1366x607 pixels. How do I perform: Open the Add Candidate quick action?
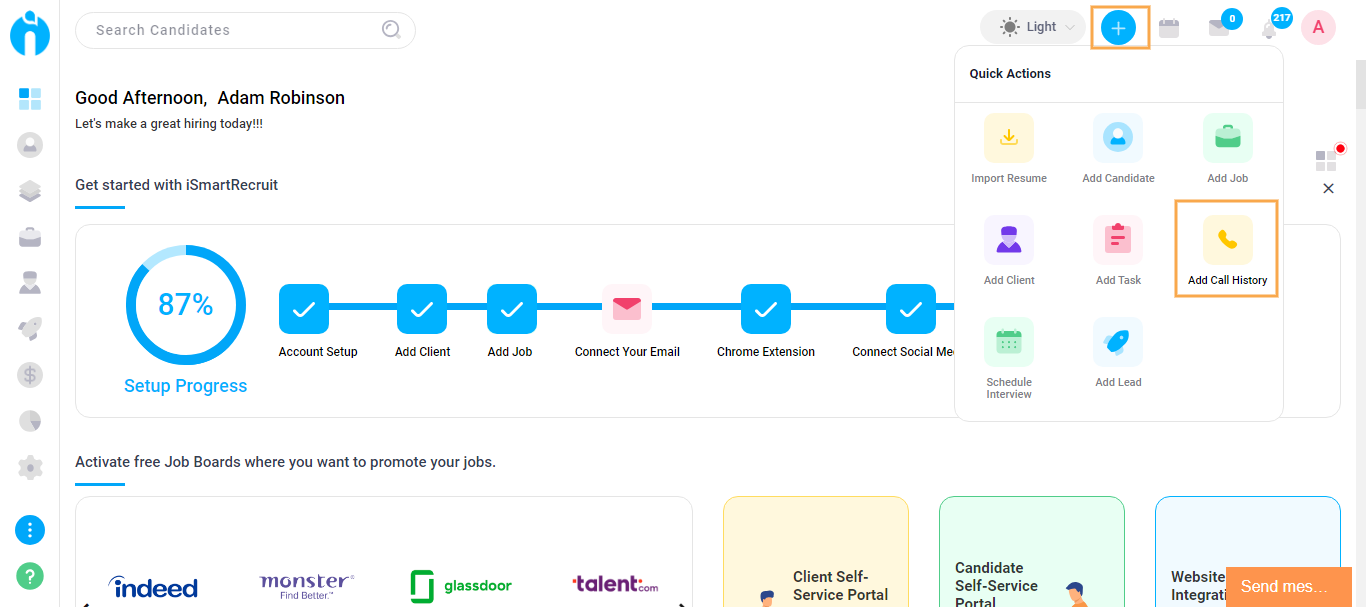(1118, 138)
